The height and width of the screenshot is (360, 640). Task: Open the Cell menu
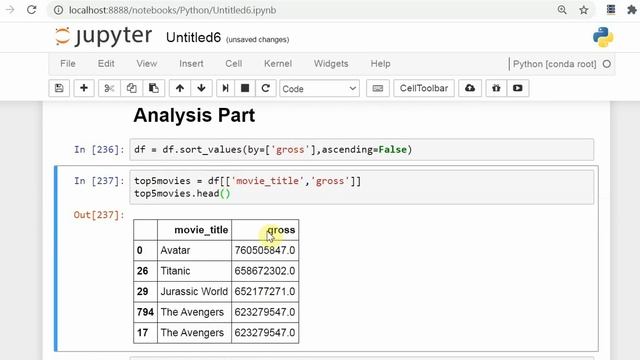tap(233, 64)
